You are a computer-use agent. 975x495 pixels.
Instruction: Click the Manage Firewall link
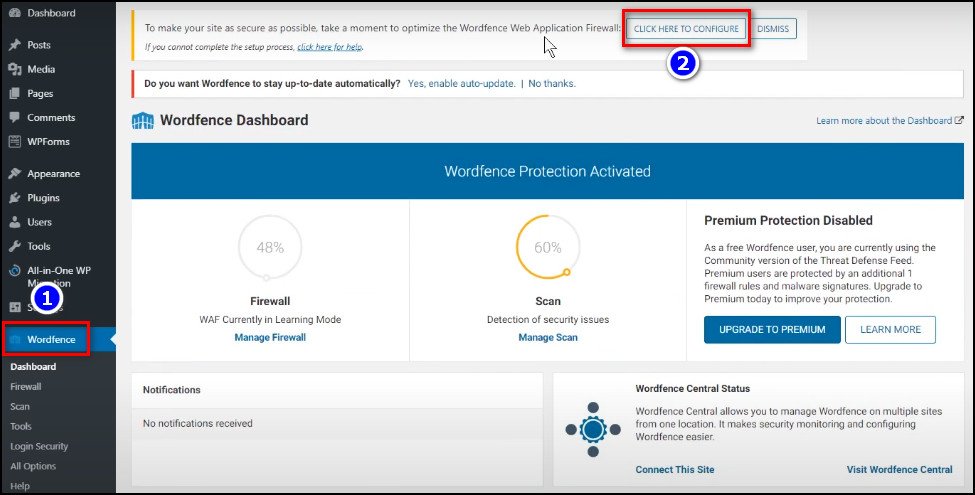(x=270, y=338)
